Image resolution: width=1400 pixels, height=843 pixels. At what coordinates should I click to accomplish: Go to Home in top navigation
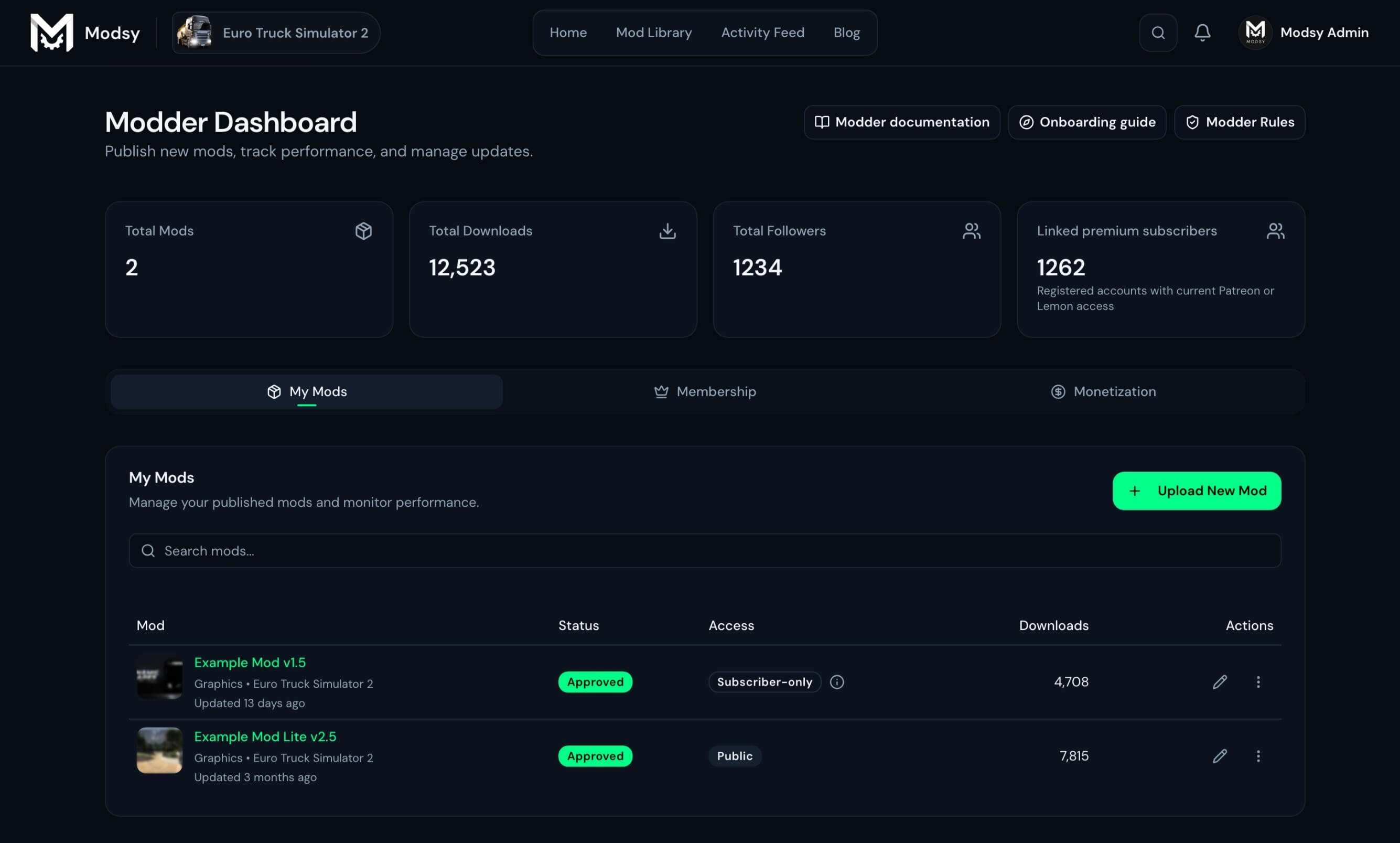pos(568,33)
